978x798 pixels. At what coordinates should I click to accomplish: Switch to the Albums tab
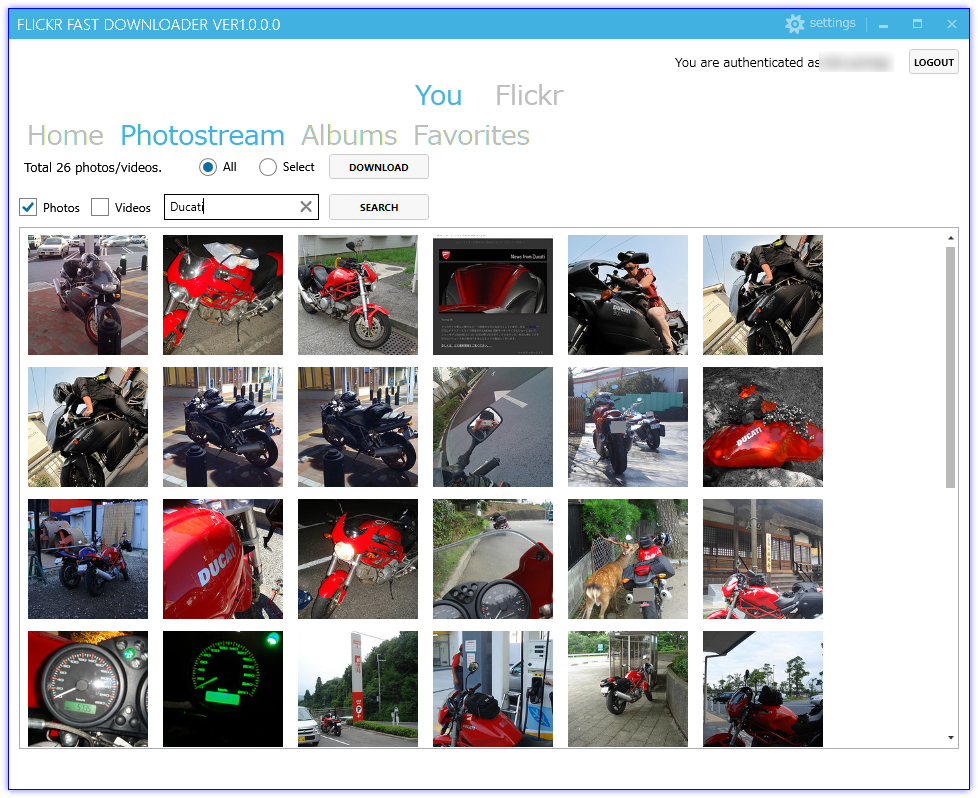tap(348, 134)
